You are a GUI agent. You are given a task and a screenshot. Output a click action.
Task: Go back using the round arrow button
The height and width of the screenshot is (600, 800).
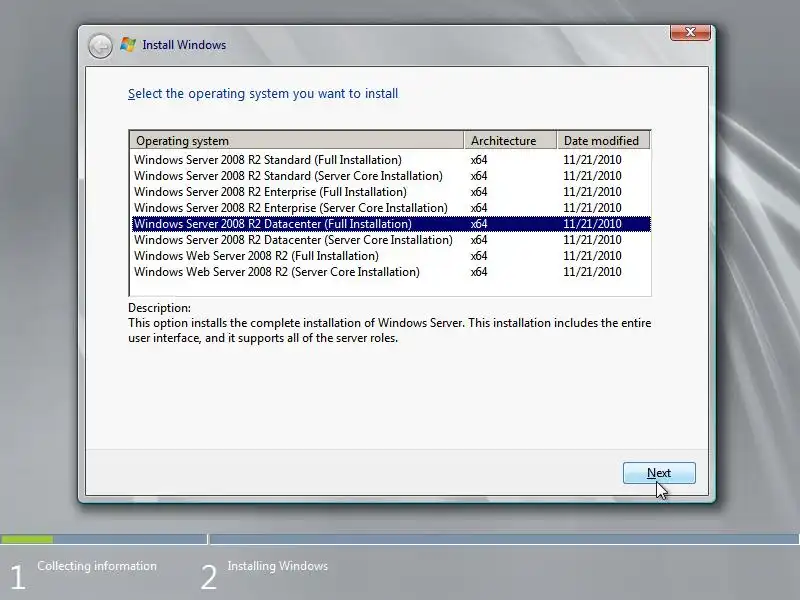[100, 46]
